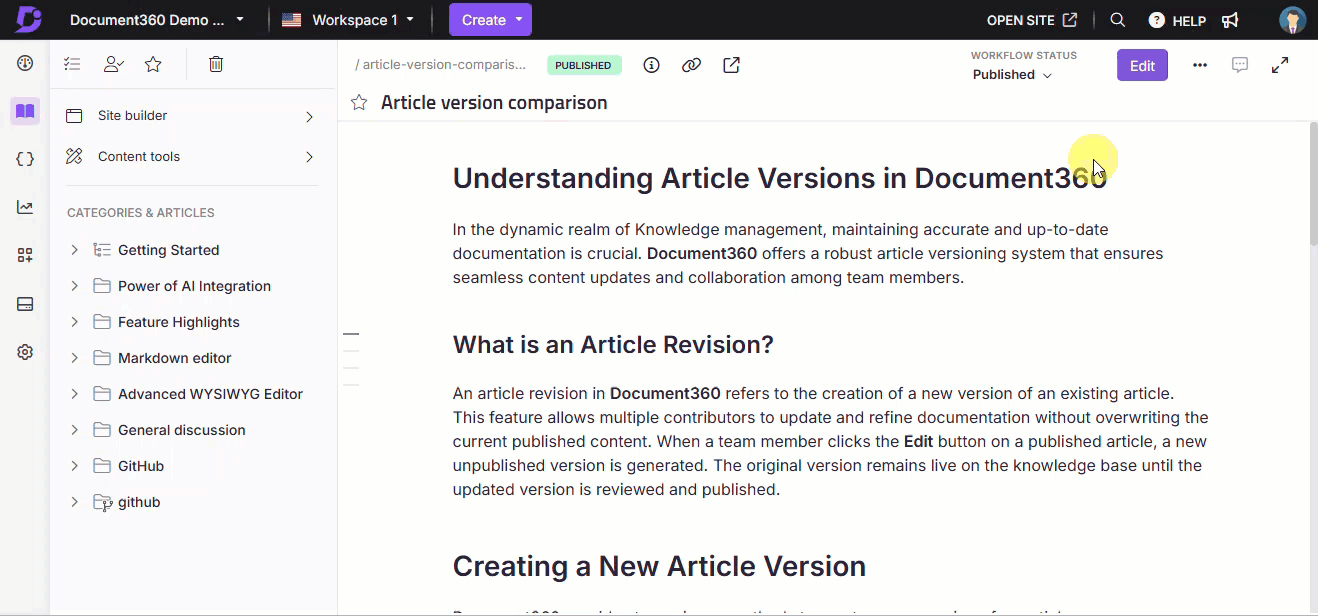This screenshot has height=616, width=1318.
Task: Click the article content scrollbar
Action: pos(1312,184)
